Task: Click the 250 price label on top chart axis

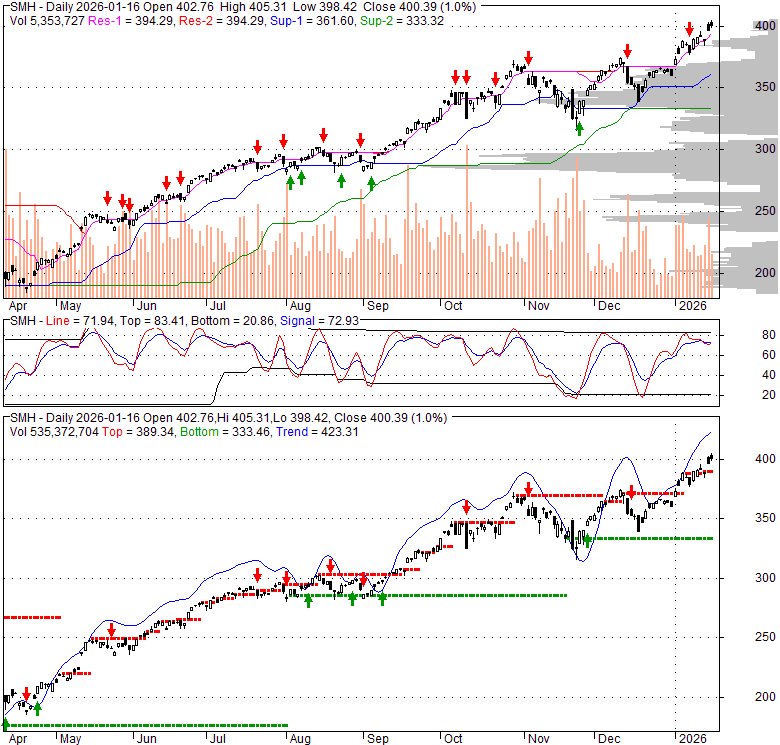Action: [765, 210]
